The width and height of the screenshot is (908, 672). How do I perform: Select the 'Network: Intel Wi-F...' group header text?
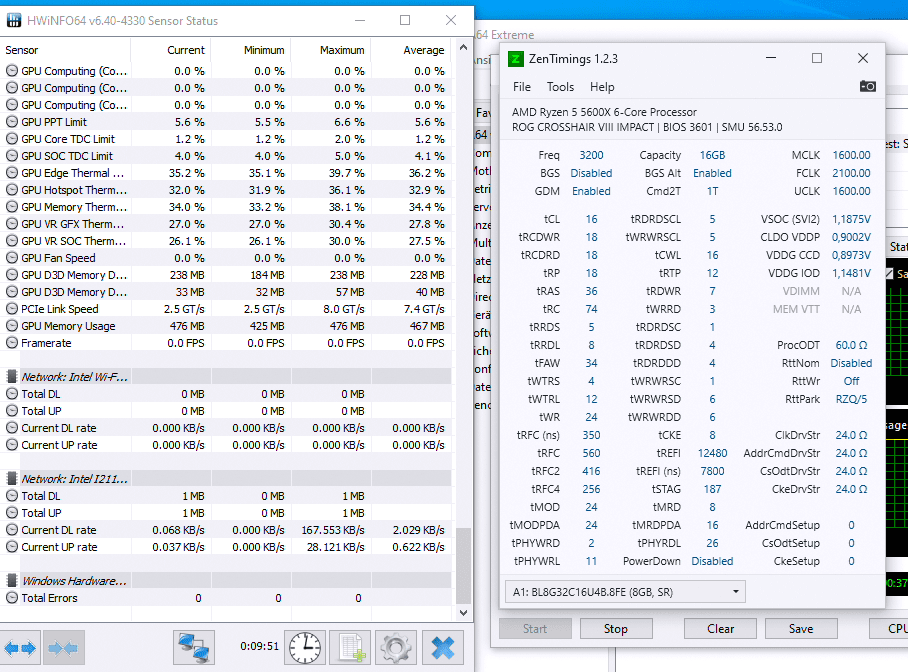[75, 377]
